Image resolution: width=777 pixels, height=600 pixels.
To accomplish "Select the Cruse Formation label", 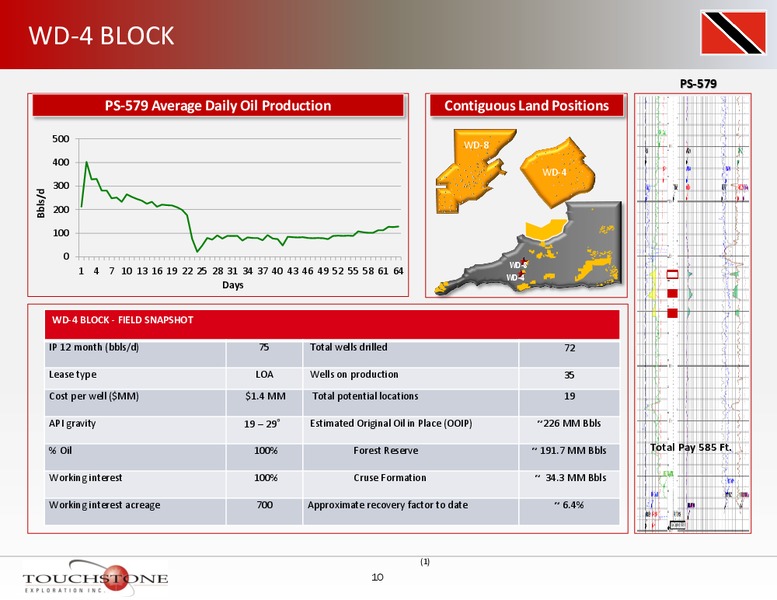I will [x=389, y=478].
